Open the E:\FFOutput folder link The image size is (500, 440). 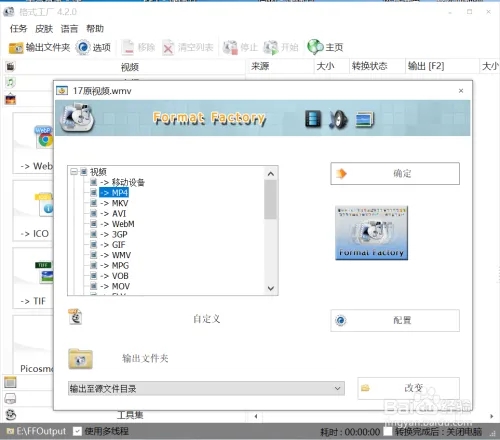point(37,431)
